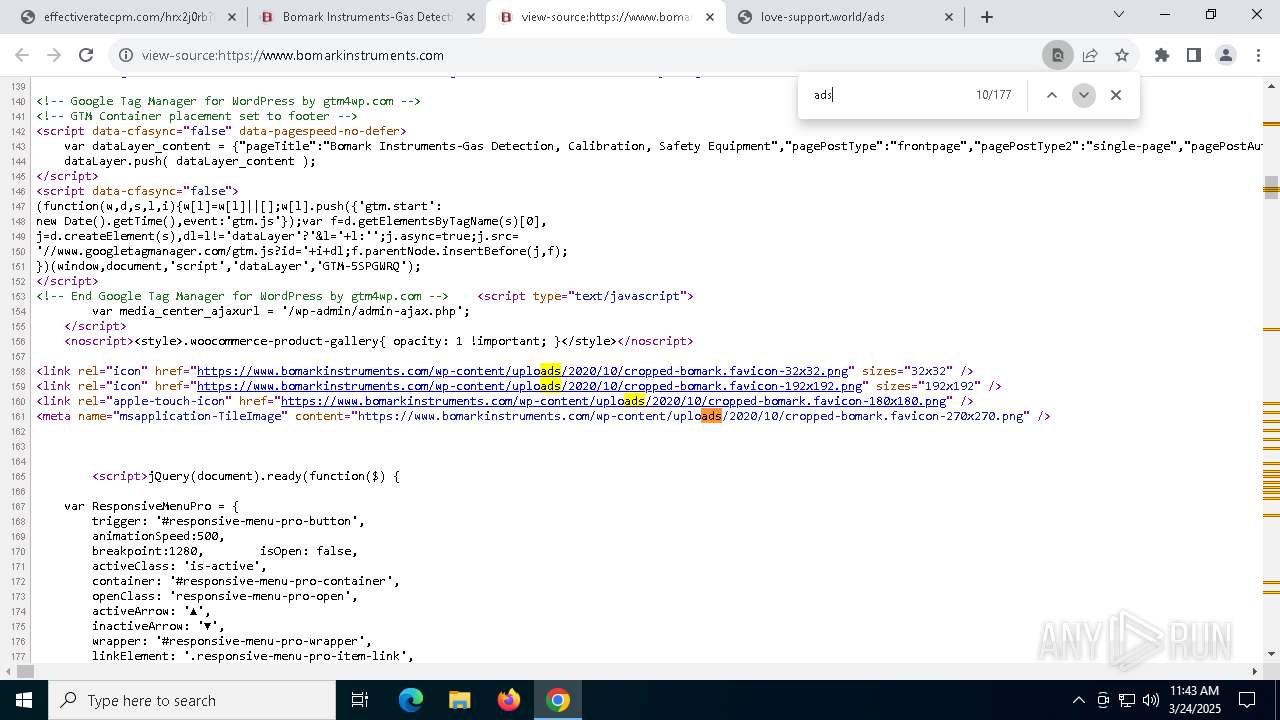
Task: Open the favicon-180x180.png link
Action: pos(613,401)
